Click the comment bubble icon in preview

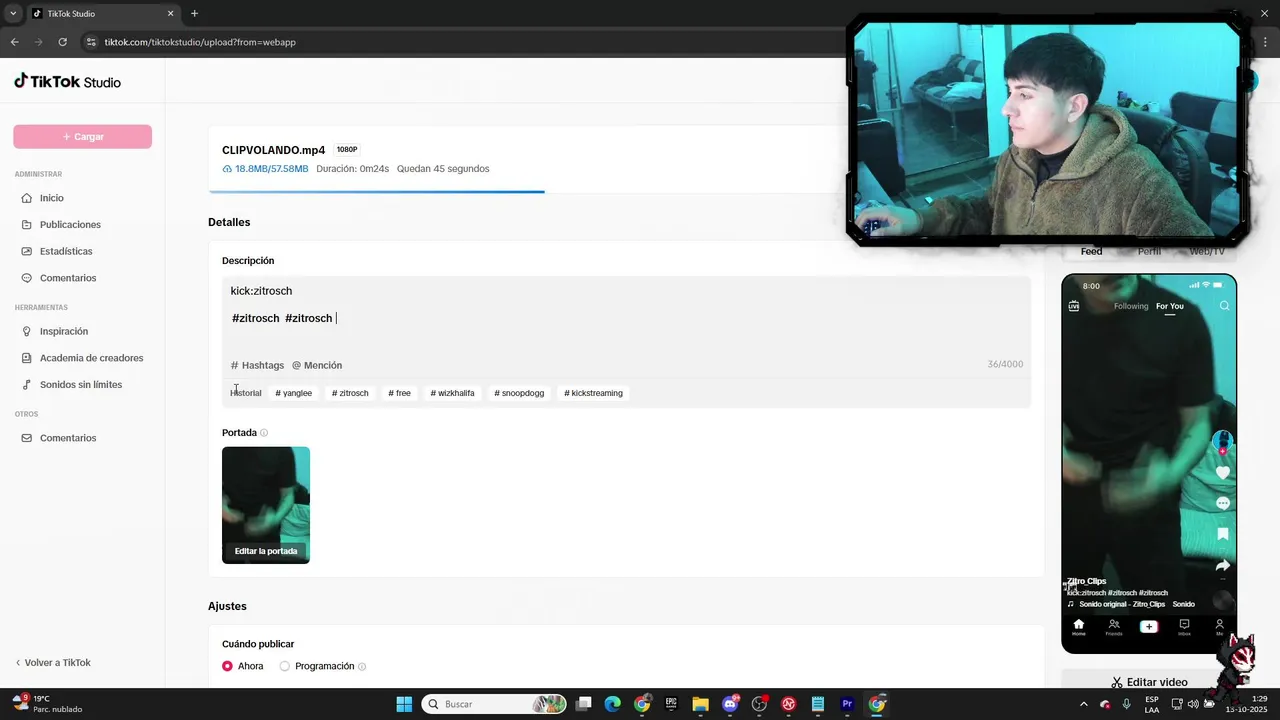[x=1222, y=503]
